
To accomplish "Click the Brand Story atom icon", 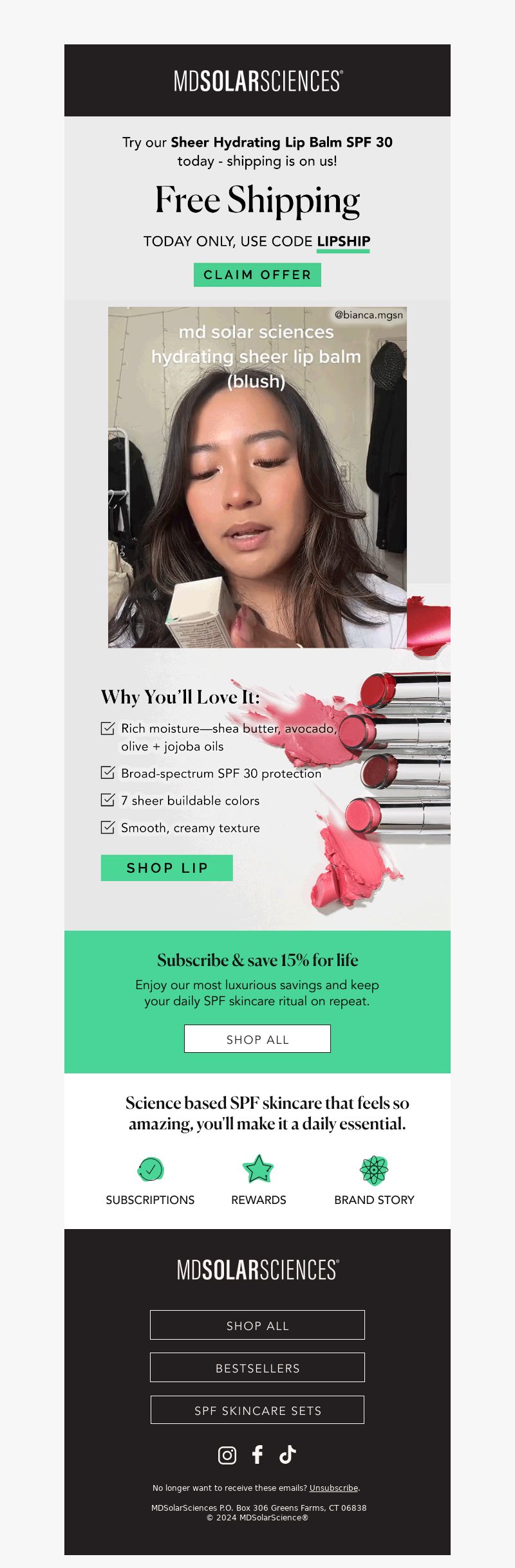I will tap(374, 1170).
